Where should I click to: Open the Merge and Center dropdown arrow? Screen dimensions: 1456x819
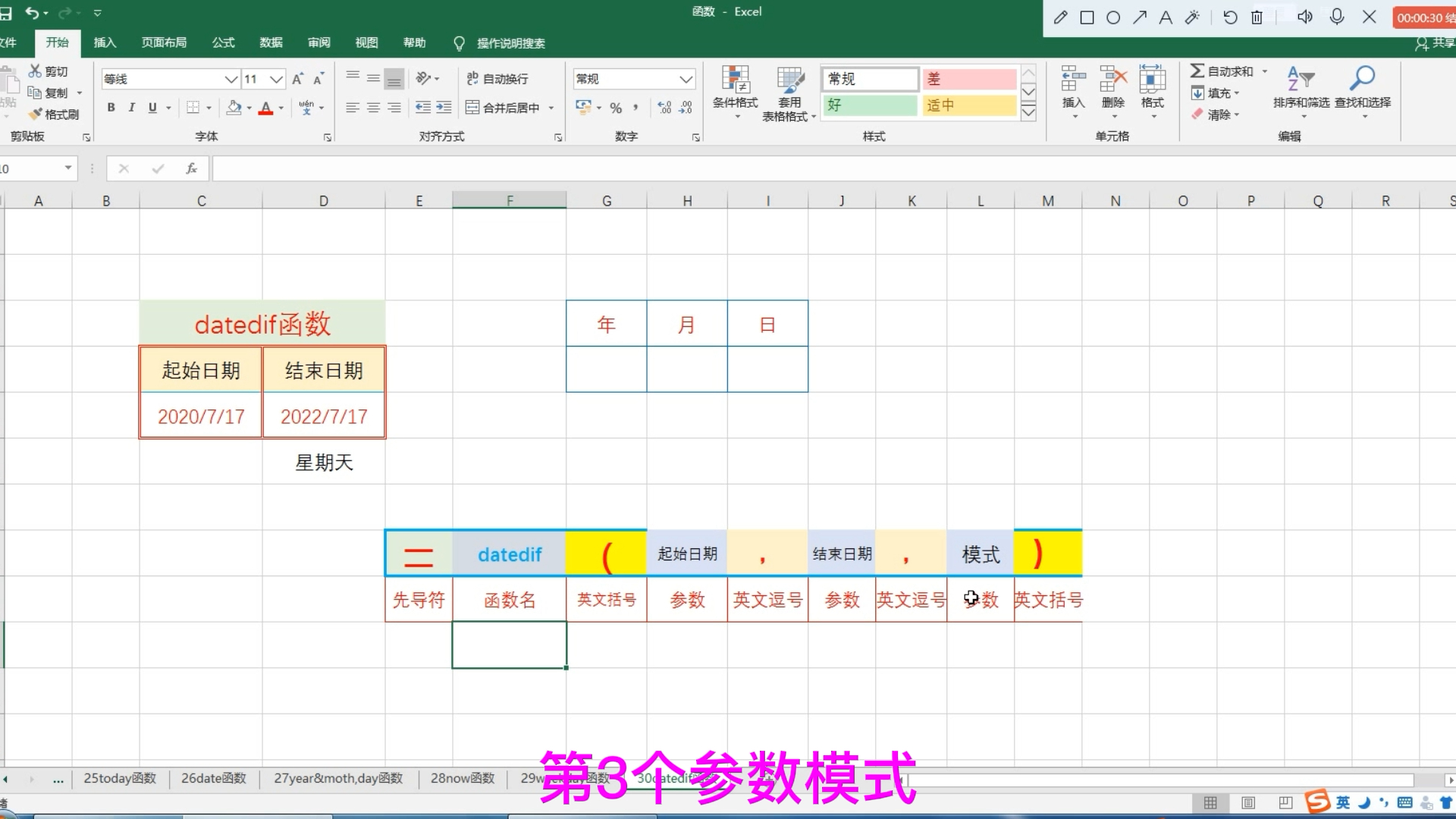click(x=551, y=108)
